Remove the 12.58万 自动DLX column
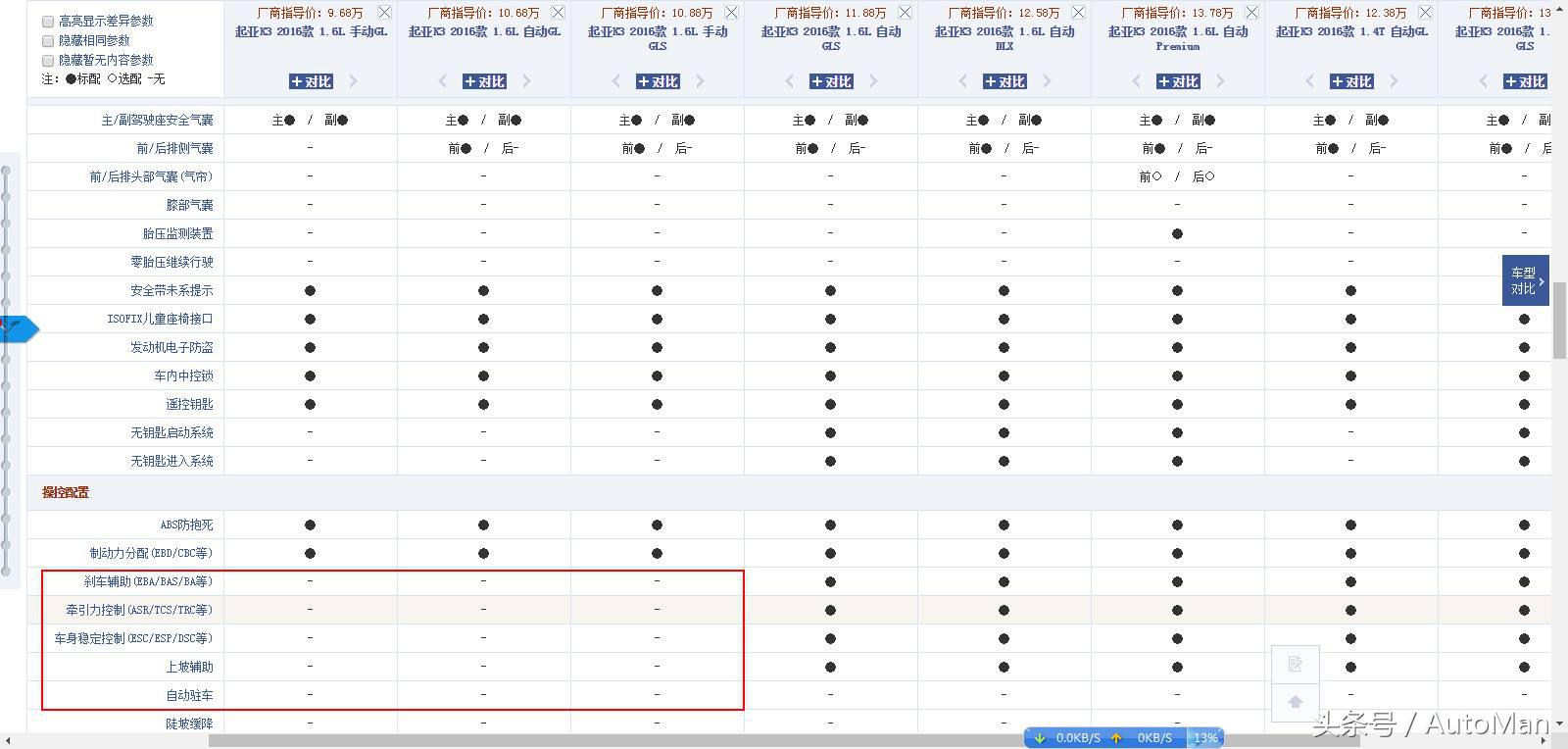Screen dimensions: 1568x749 pos(1078,13)
